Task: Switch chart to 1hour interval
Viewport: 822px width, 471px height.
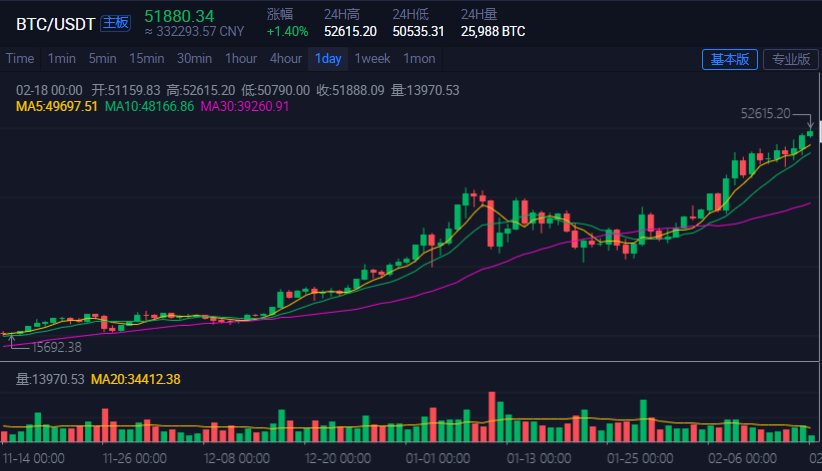Action: point(241,59)
